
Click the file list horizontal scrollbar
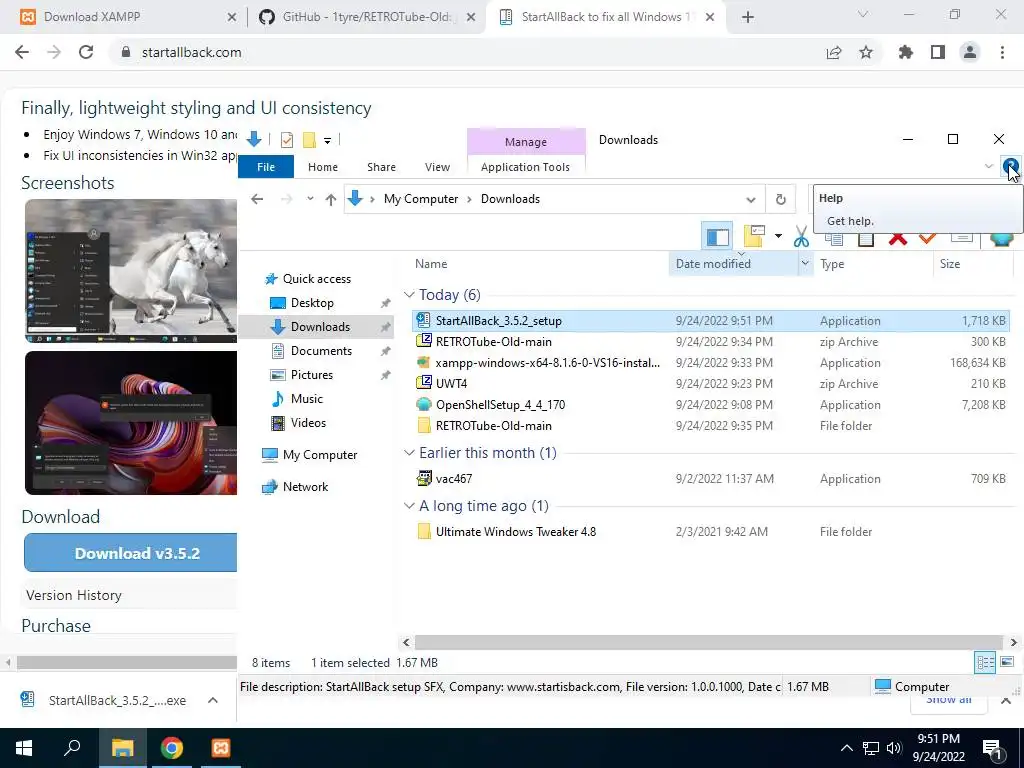(708, 643)
